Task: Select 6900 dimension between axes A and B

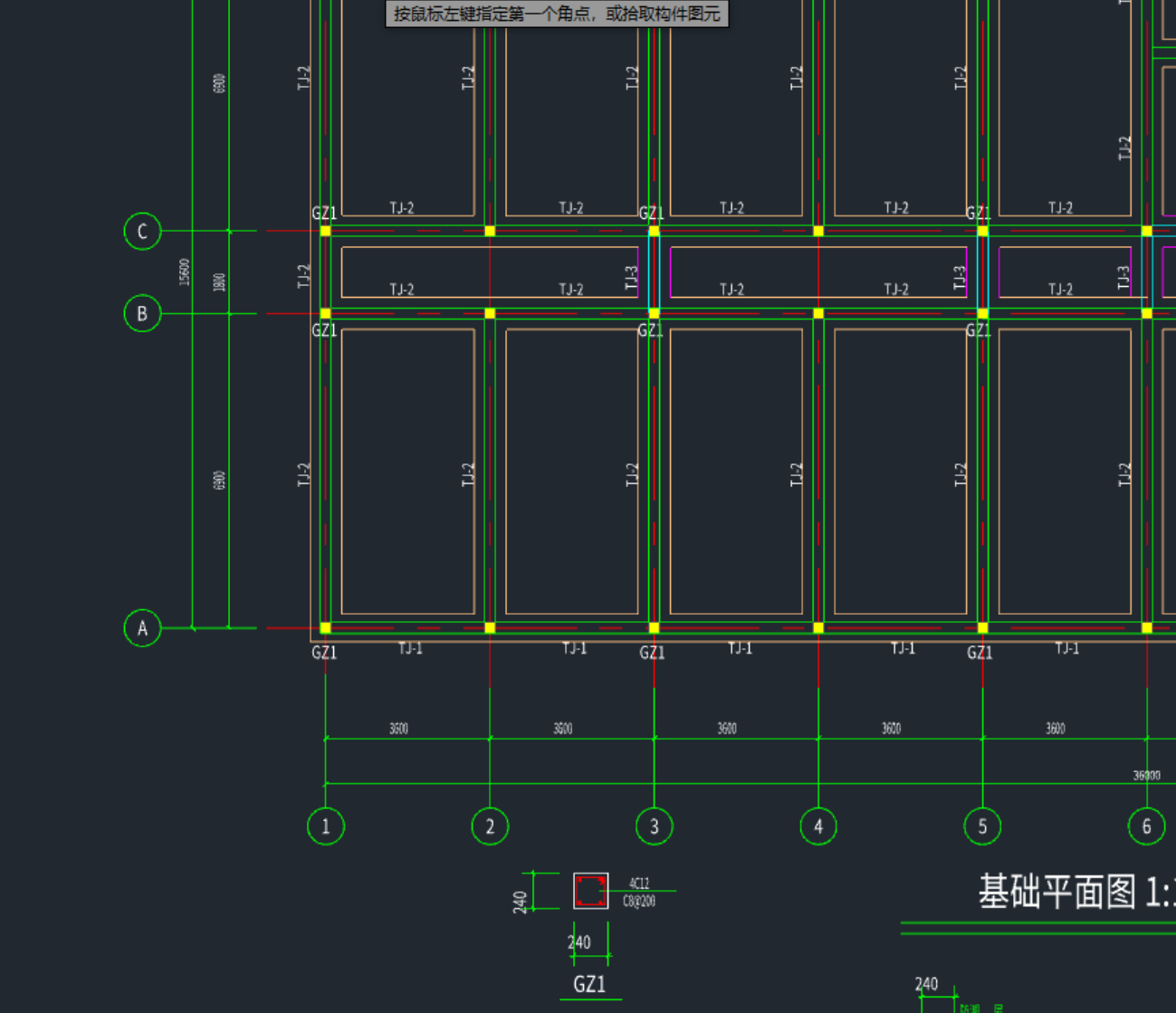Action: point(219,481)
